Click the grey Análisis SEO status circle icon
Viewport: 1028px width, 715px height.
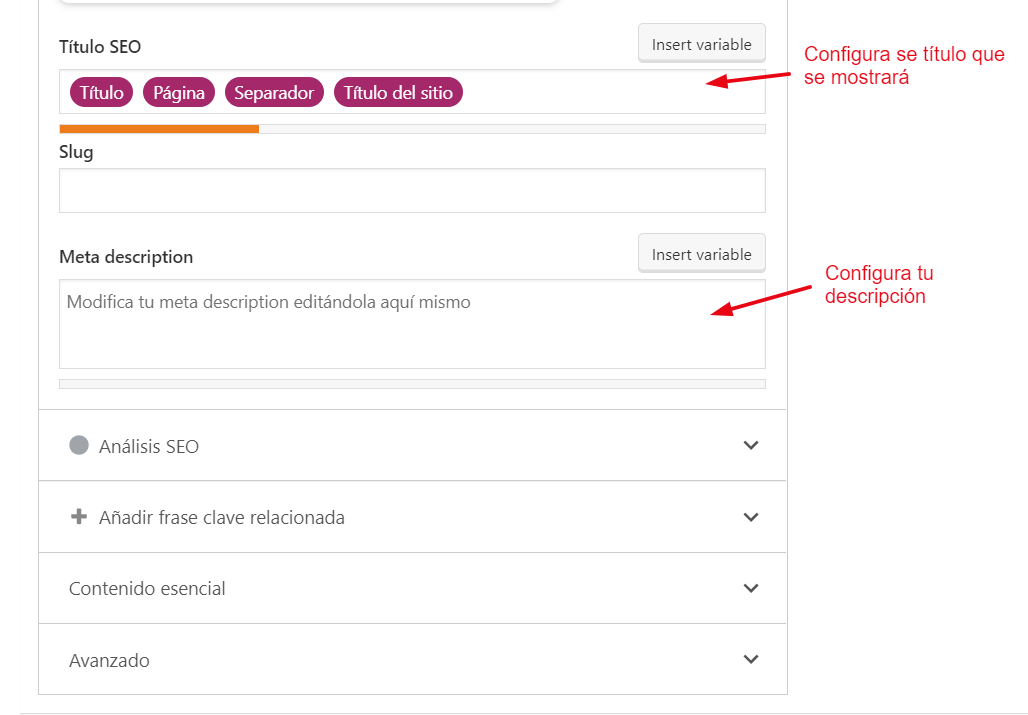click(x=79, y=445)
